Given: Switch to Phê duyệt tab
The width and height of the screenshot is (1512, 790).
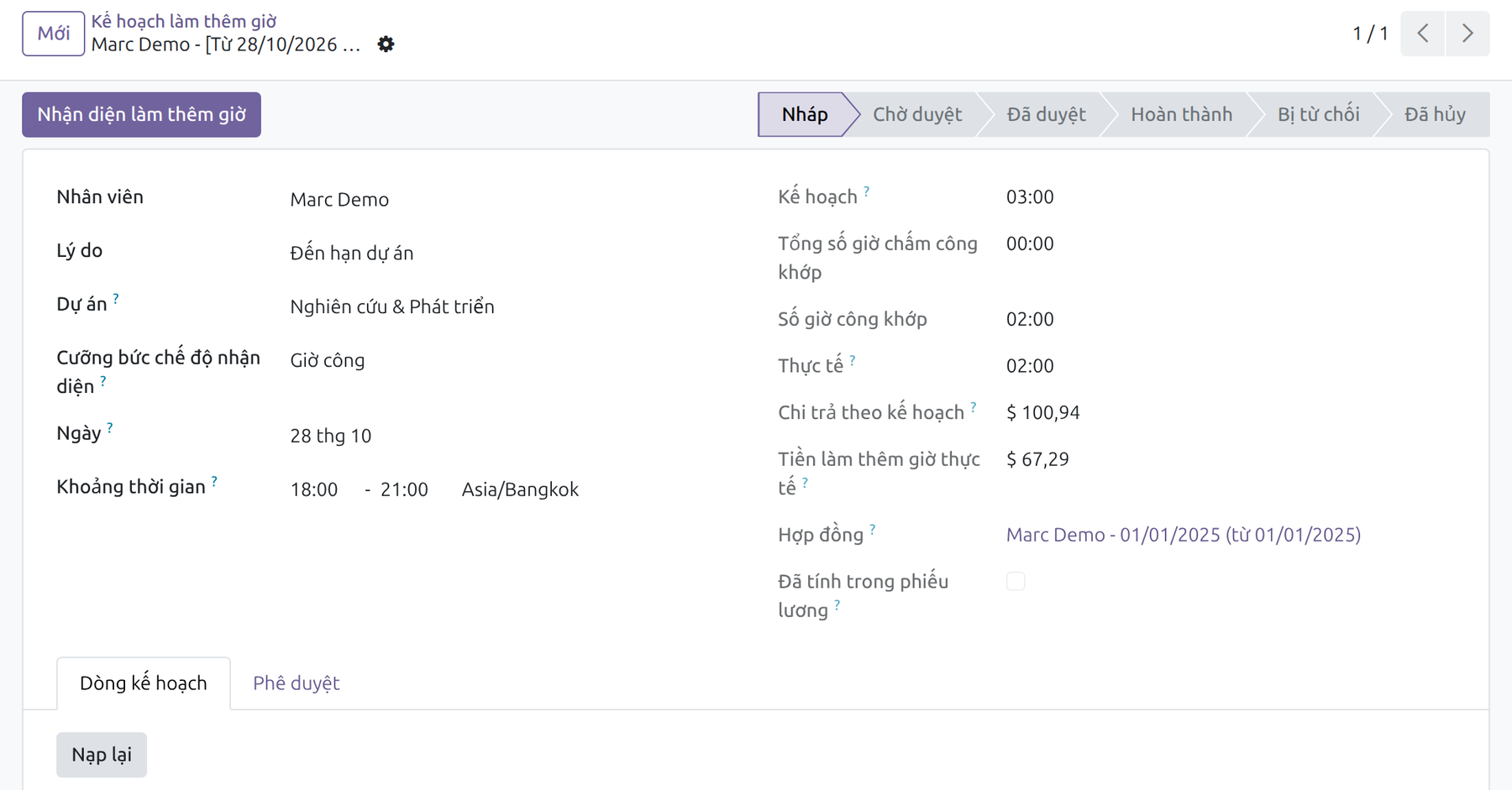Looking at the screenshot, I should coord(297,683).
